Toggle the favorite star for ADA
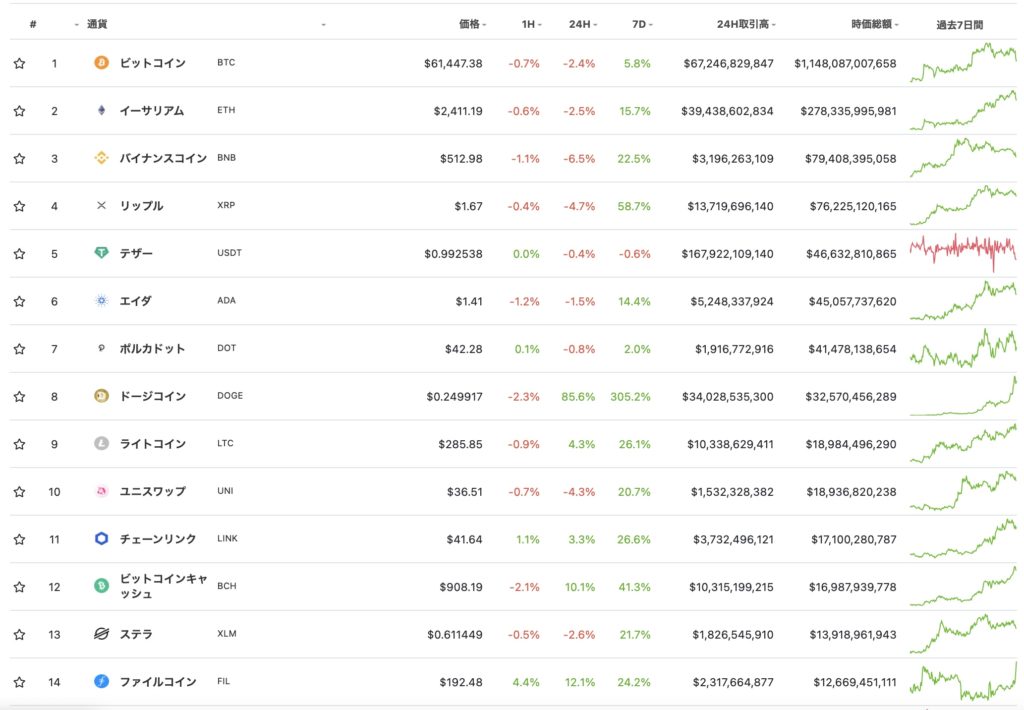The image size is (1024, 710). coord(20,301)
